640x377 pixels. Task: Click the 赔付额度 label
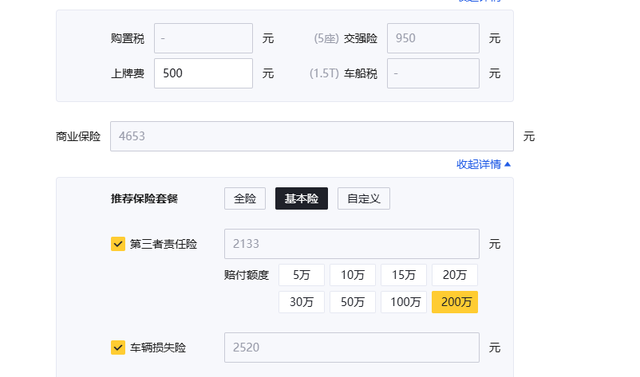[247, 275]
